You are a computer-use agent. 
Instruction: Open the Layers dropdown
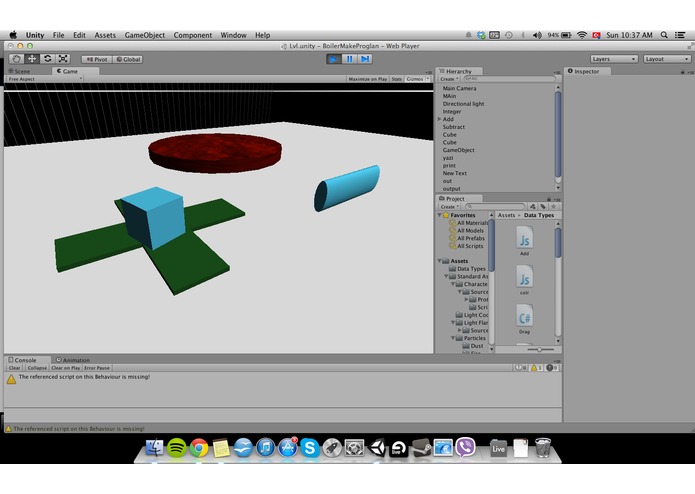tap(614, 59)
